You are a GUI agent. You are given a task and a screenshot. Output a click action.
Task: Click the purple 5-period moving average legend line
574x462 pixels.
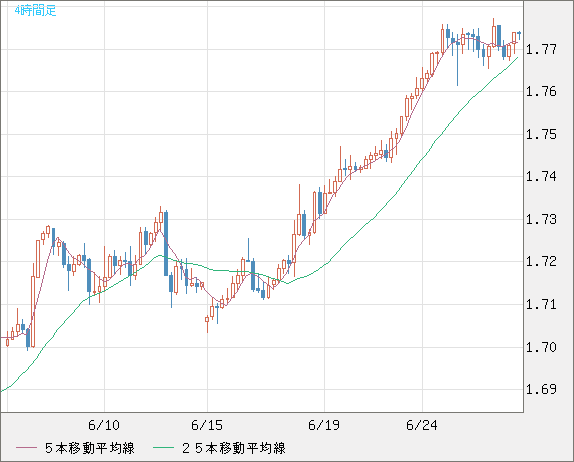[26, 448]
